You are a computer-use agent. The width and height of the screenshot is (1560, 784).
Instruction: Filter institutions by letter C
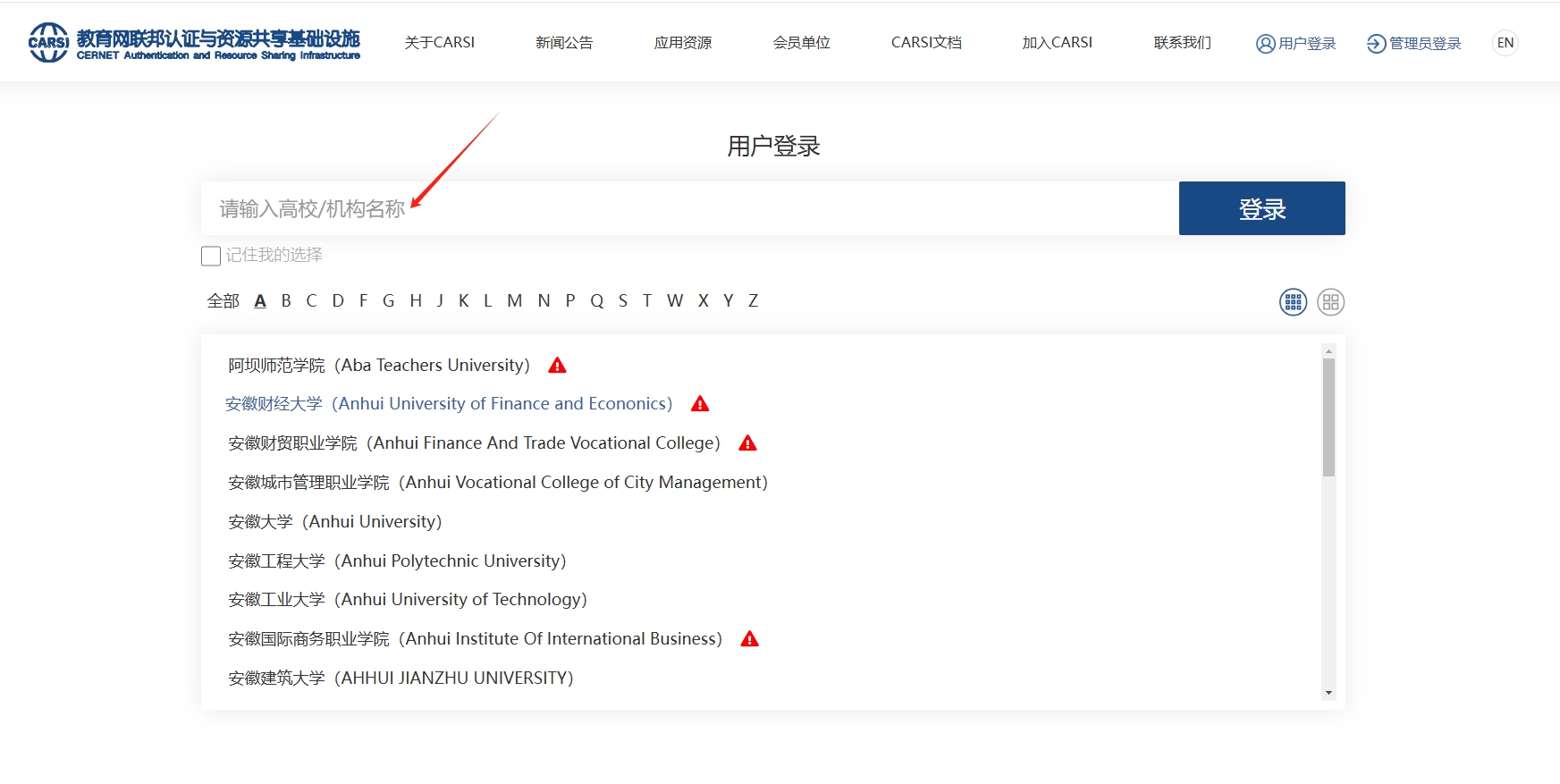(311, 301)
